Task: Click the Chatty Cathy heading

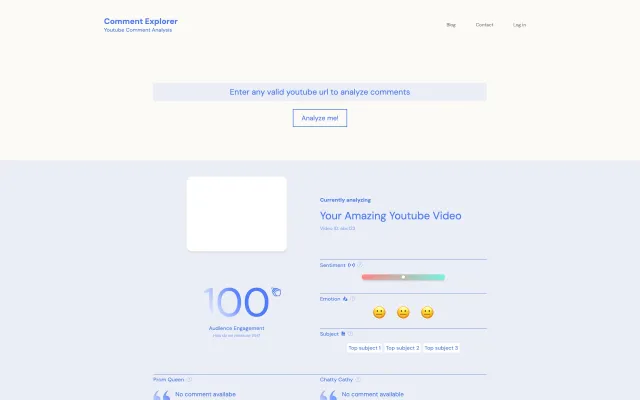Action: (x=336, y=380)
